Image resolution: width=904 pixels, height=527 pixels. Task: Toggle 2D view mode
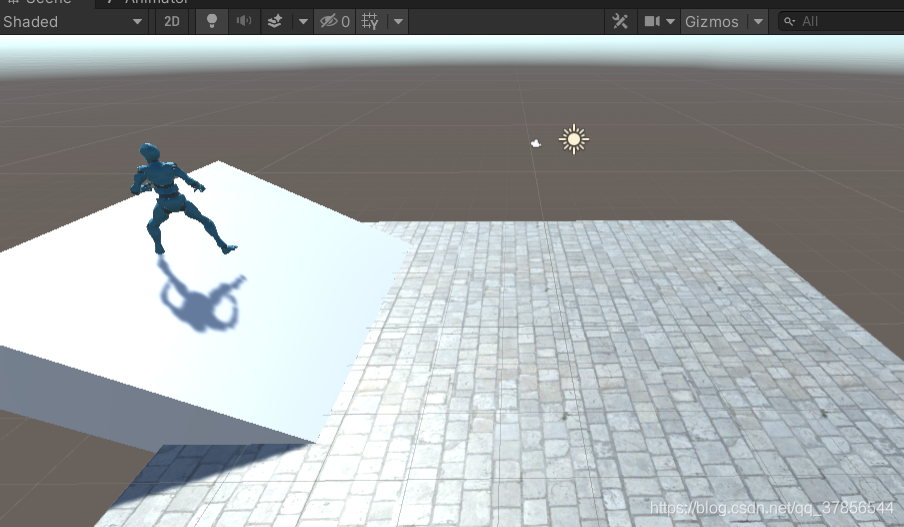coord(172,22)
